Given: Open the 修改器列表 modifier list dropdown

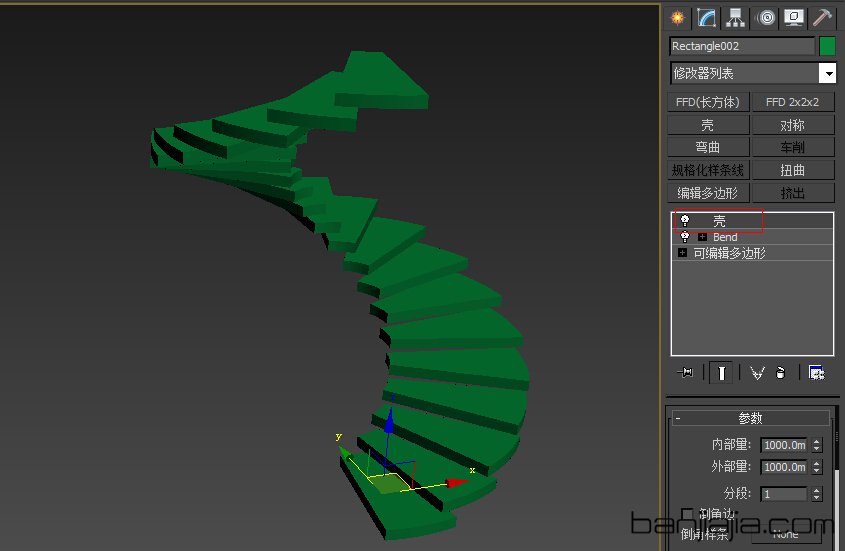Looking at the screenshot, I should (x=753, y=73).
